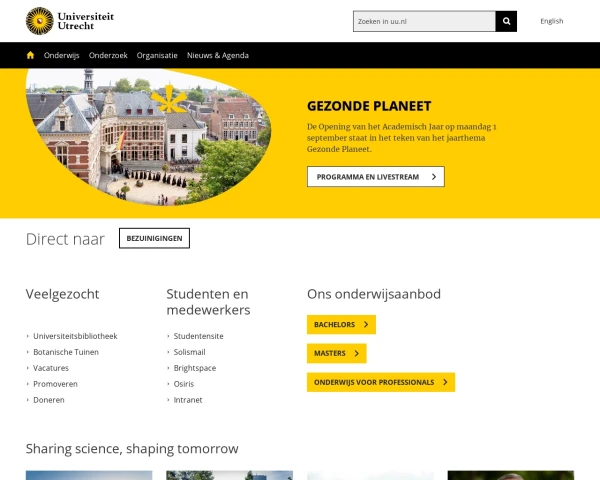
Task: Click the Bachelors button
Action: [x=341, y=325]
